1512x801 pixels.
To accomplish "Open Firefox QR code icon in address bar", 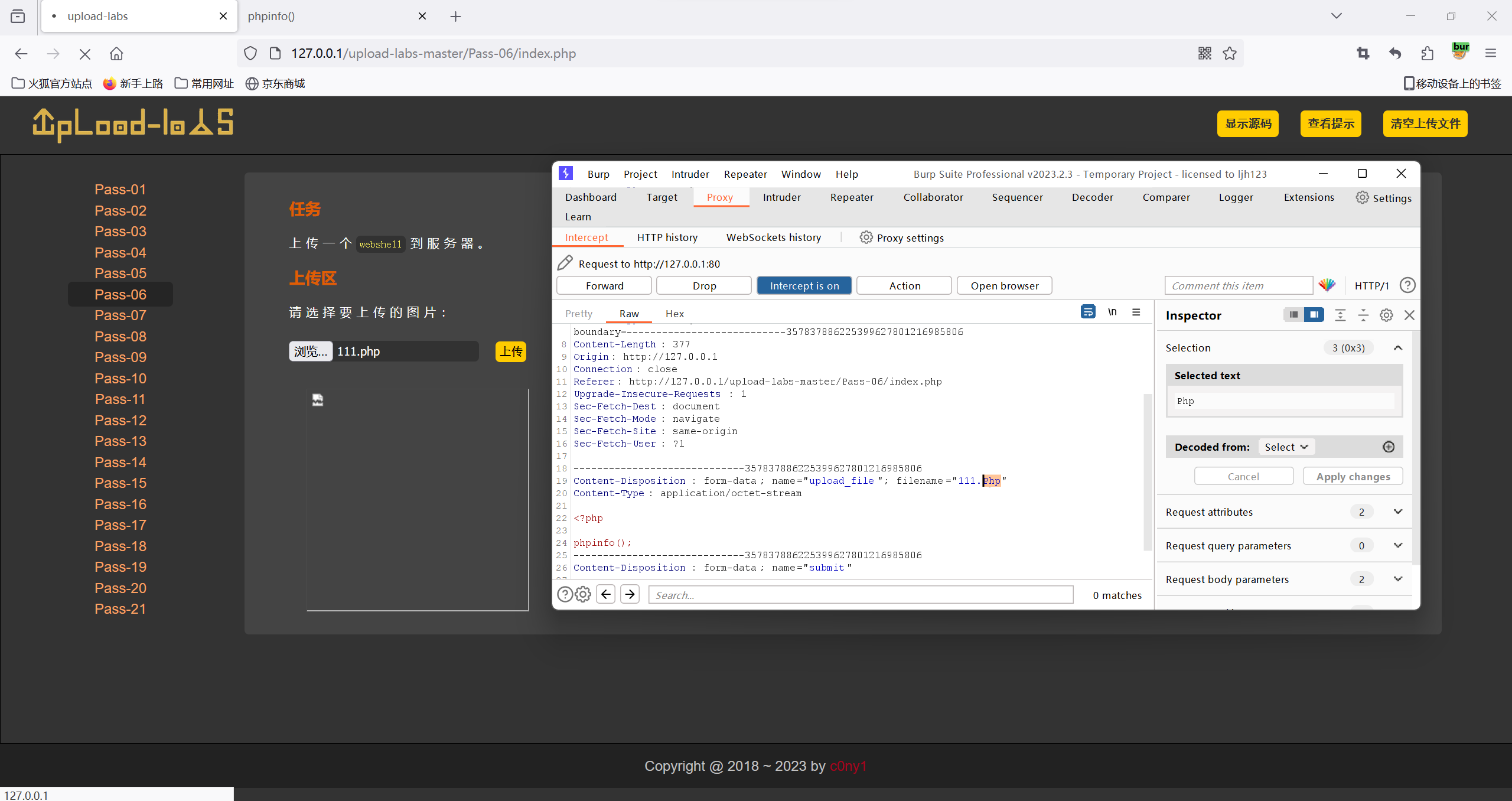I will pyautogui.click(x=1205, y=53).
